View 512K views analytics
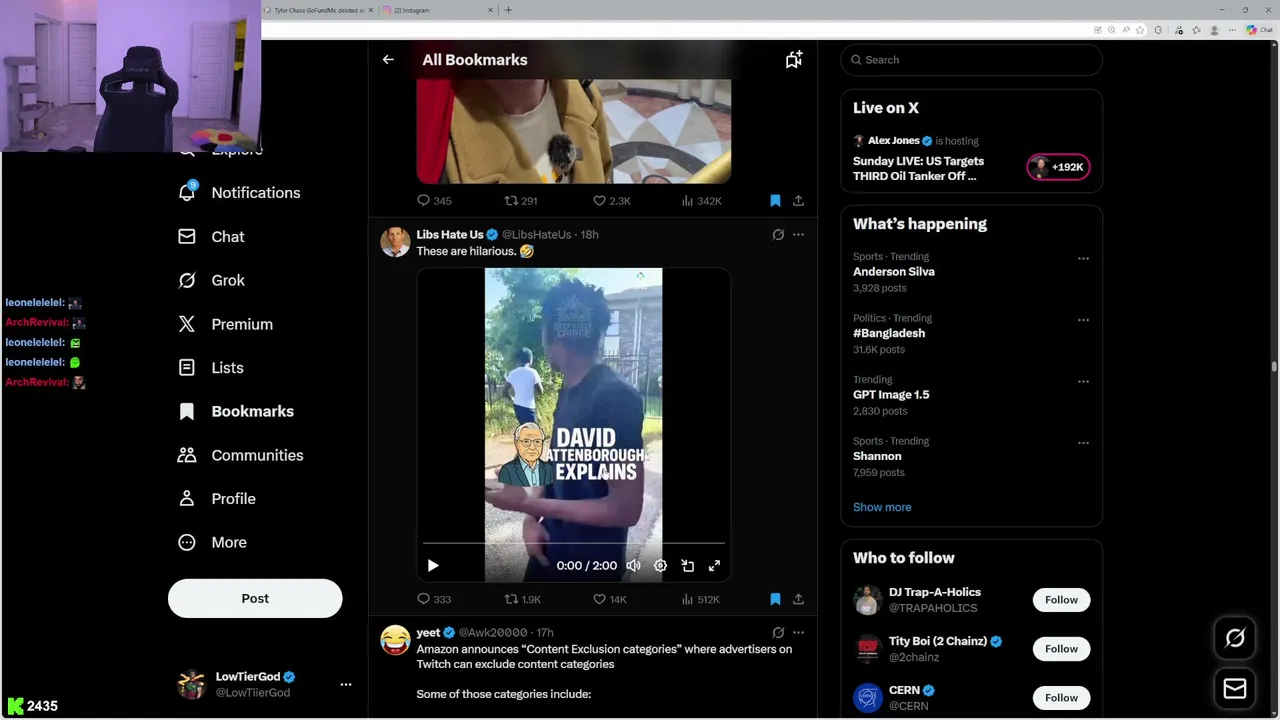Image resolution: width=1280 pixels, height=720 pixels. click(700, 599)
